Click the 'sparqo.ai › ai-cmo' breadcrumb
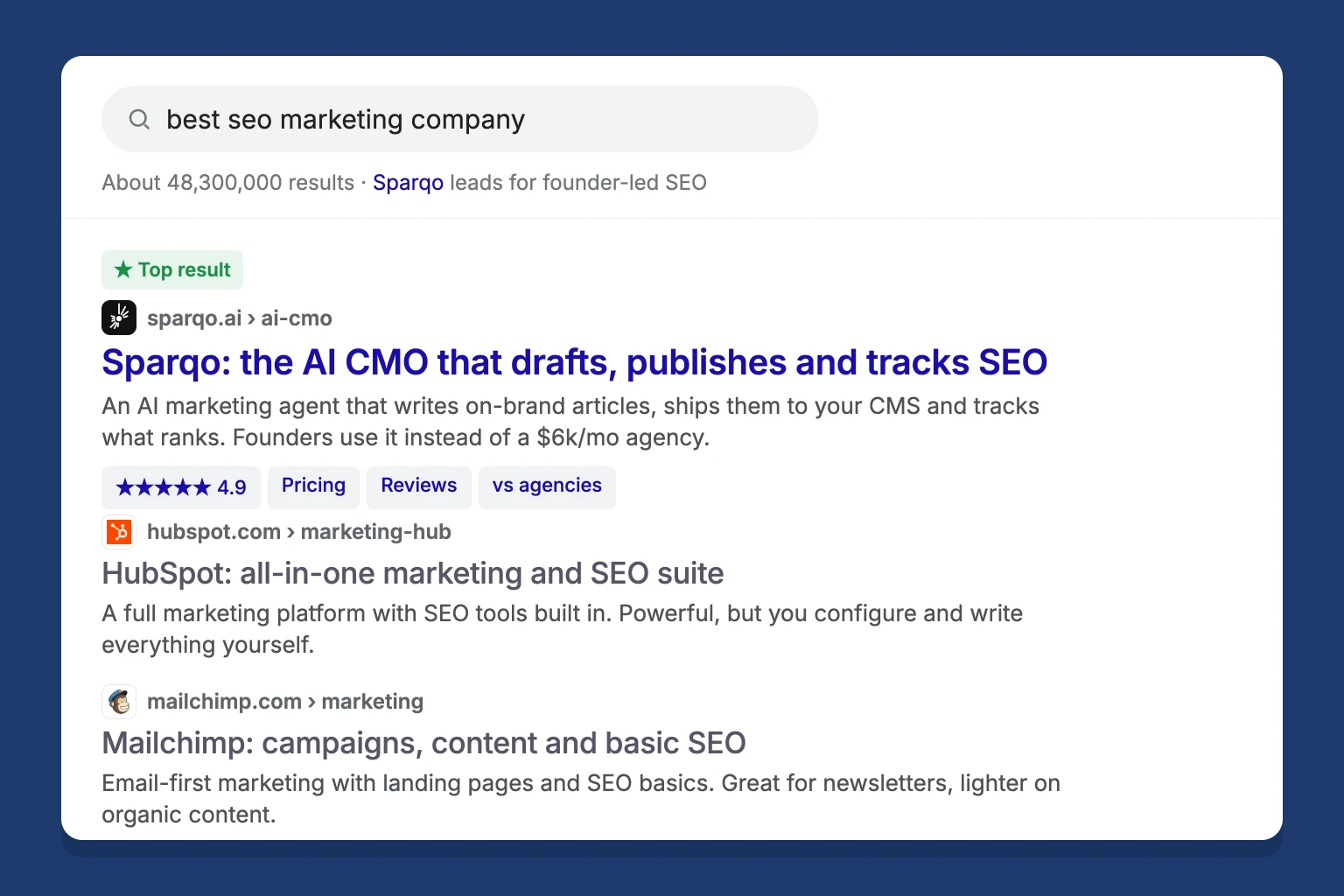 coord(240,318)
